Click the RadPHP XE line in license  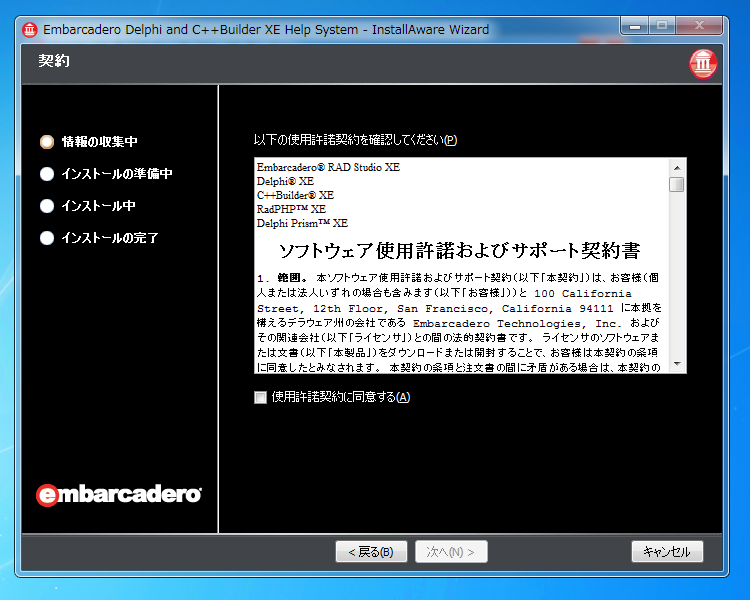291,209
